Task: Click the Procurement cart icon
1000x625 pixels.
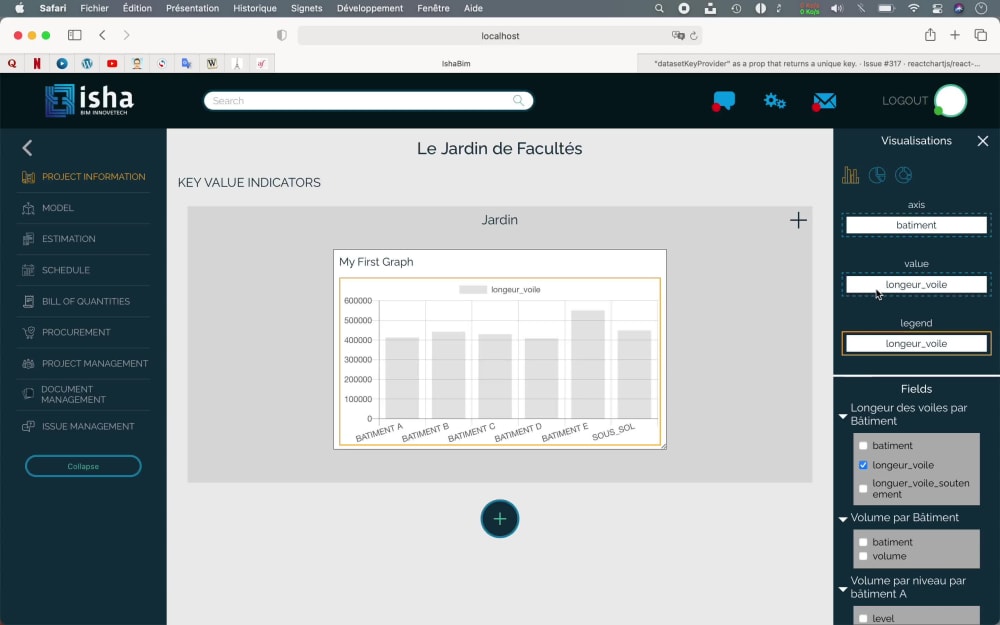Action: click(x=28, y=332)
